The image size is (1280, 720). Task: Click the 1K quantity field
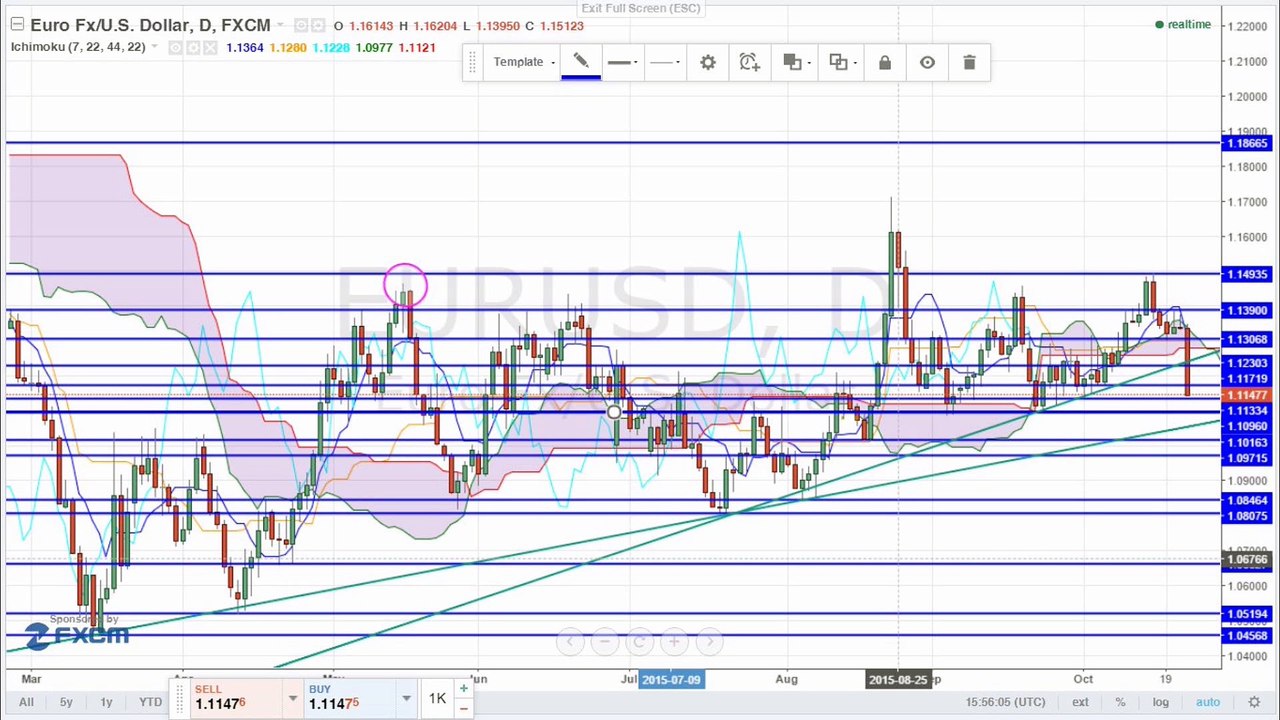tap(437, 698)
